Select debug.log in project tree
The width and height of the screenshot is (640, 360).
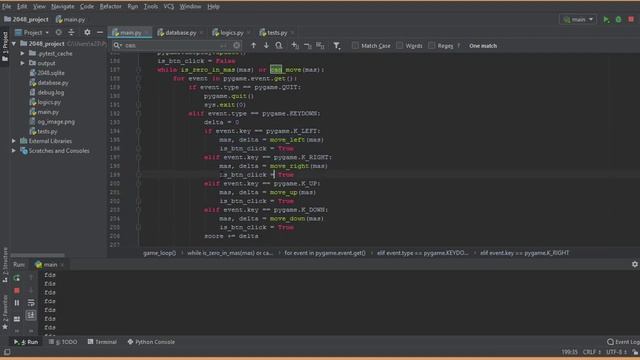click(x=47, y=93)
